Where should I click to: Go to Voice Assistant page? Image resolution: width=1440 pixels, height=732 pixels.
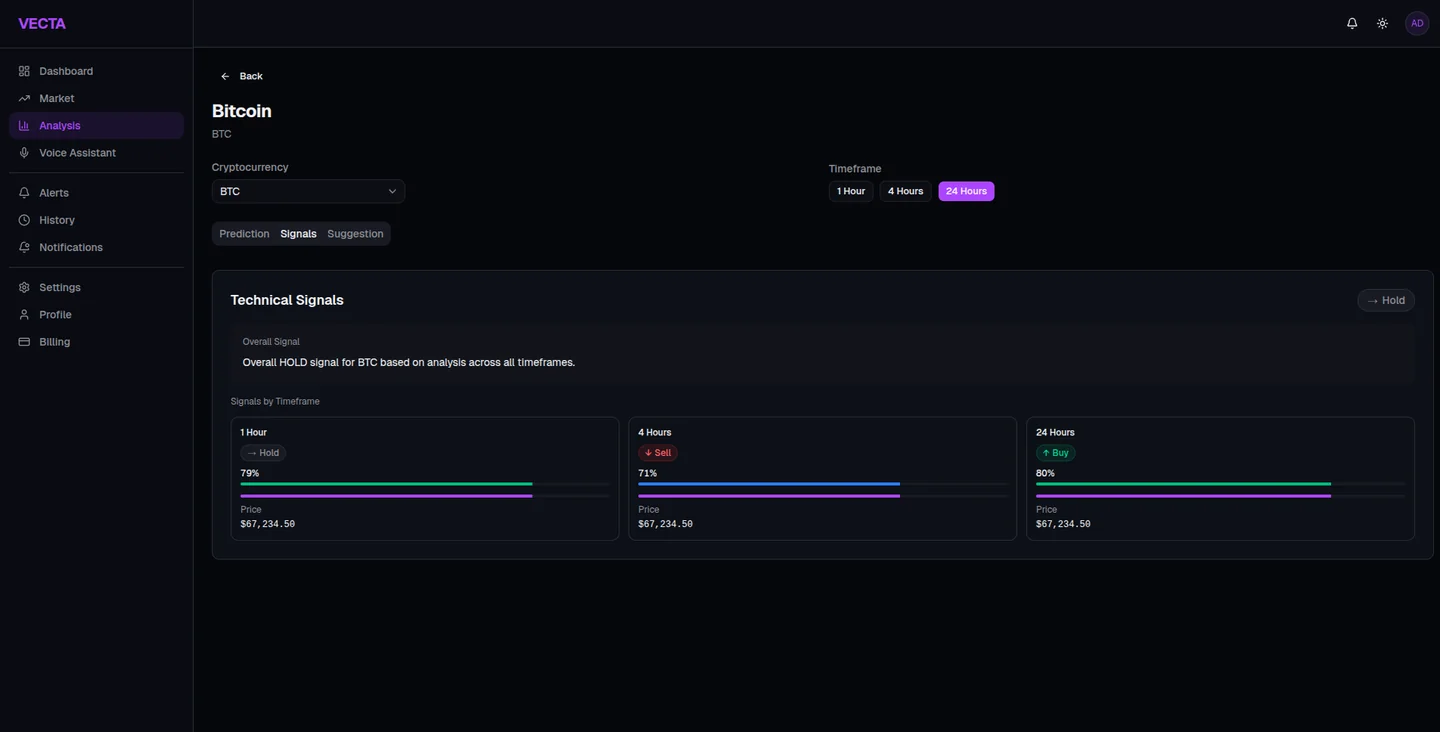(x=96, y=153)
